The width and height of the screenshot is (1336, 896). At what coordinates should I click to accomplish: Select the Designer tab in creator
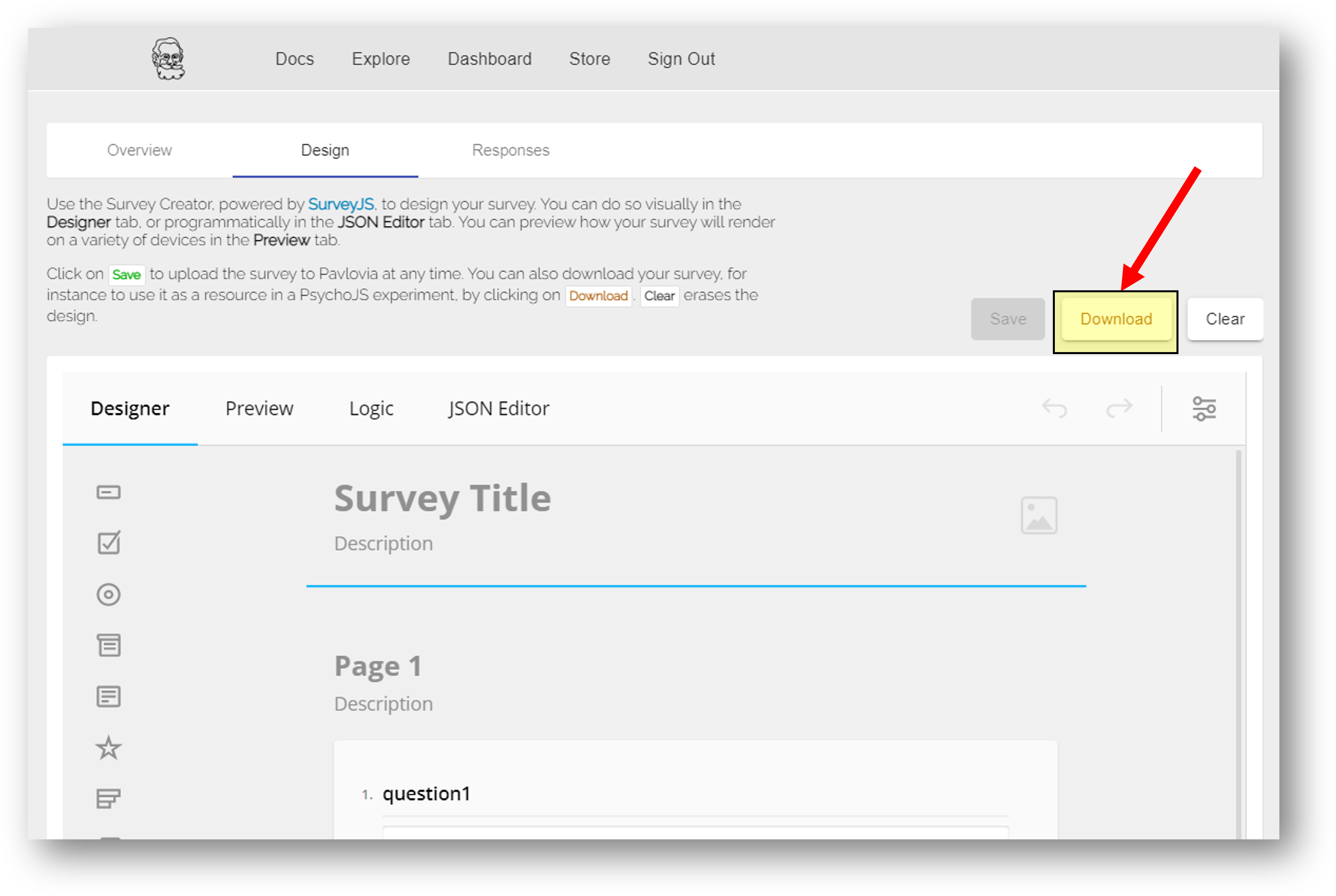[x=130, y=409]
